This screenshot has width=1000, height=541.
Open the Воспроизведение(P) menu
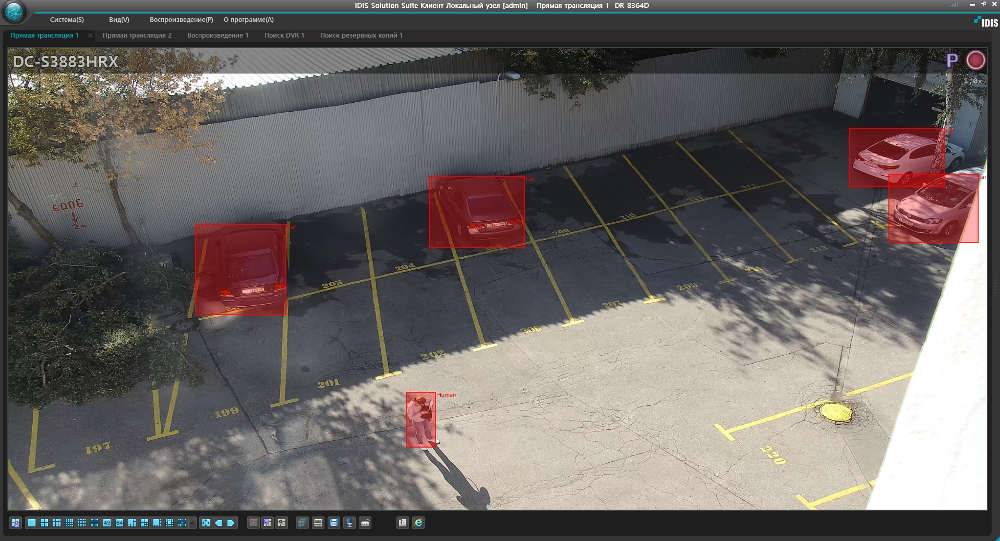(x=181, y=20)
